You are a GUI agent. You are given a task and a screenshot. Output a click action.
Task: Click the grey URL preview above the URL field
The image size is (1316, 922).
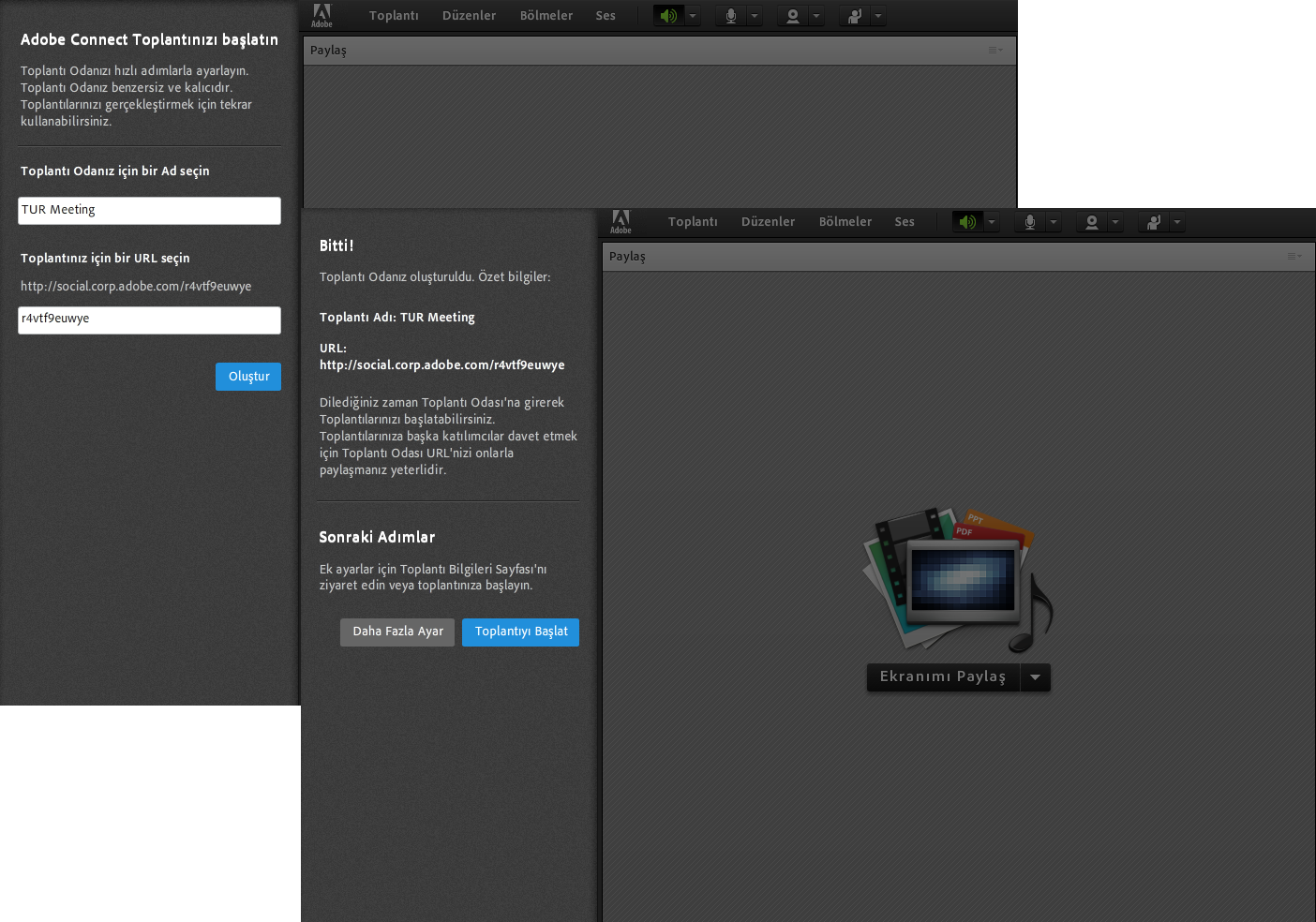coord(136,287)
